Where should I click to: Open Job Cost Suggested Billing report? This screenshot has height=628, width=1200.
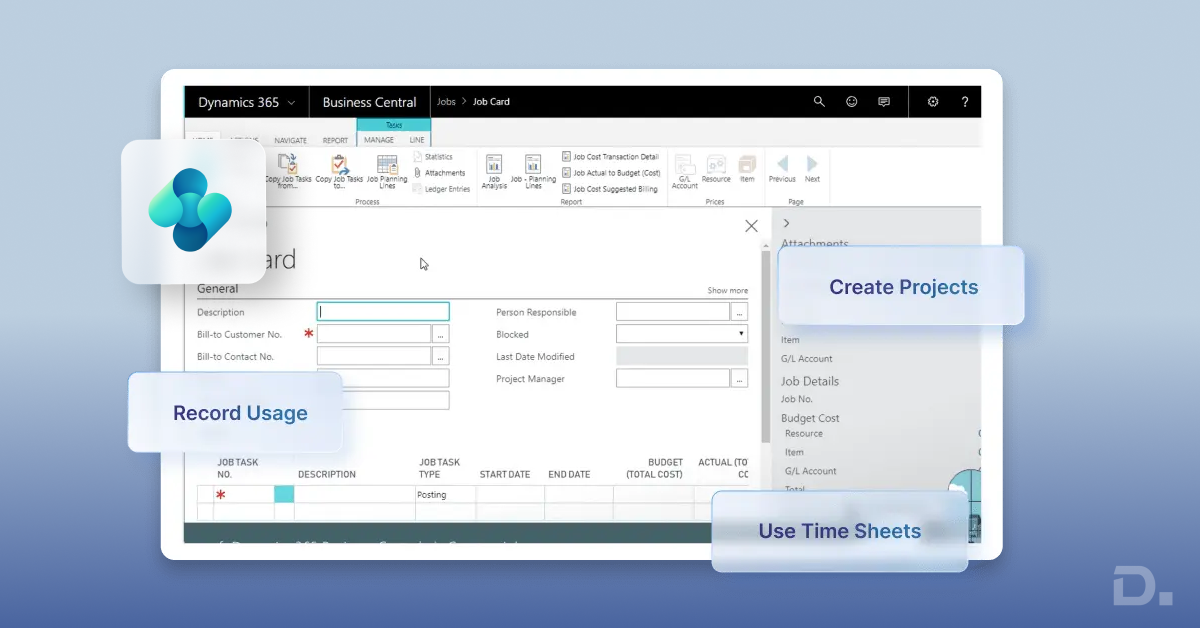pyautogui.click(x=610, y=189)
